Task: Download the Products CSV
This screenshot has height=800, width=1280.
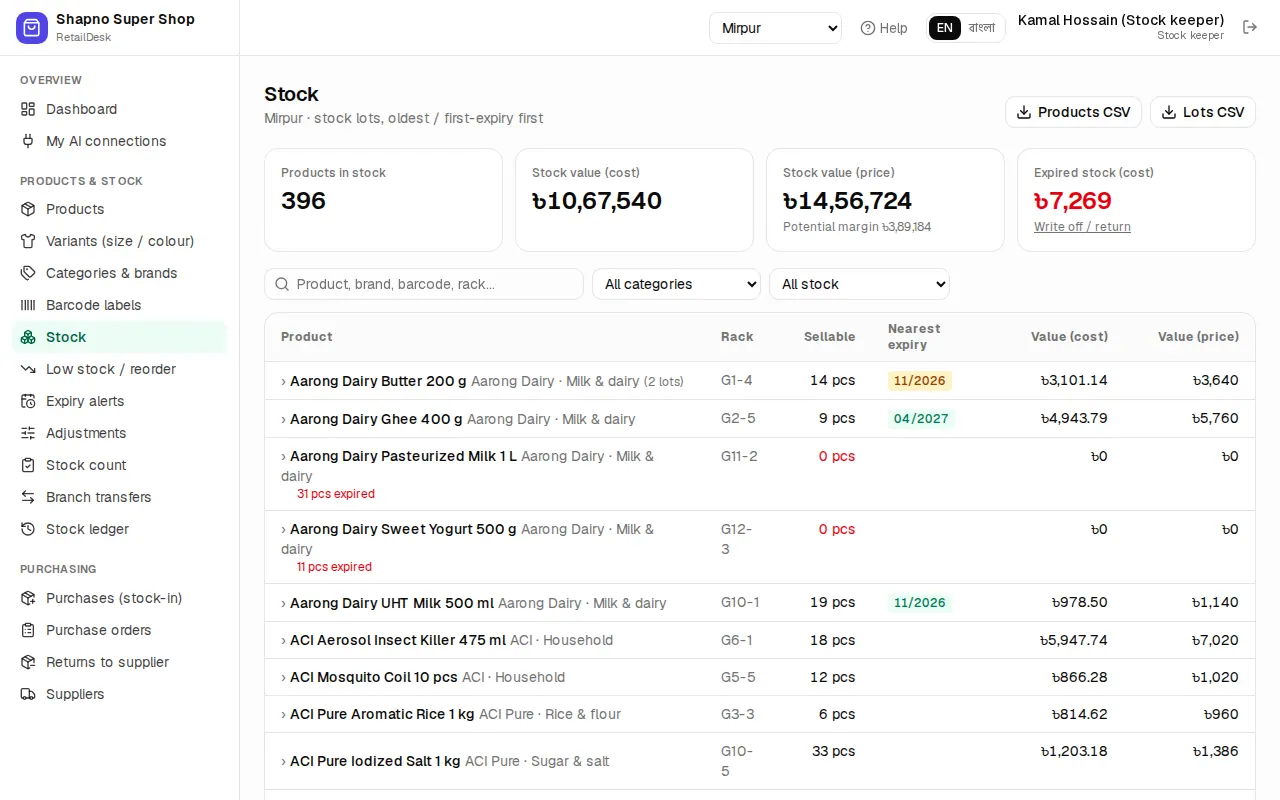Action: point(1073,112)
